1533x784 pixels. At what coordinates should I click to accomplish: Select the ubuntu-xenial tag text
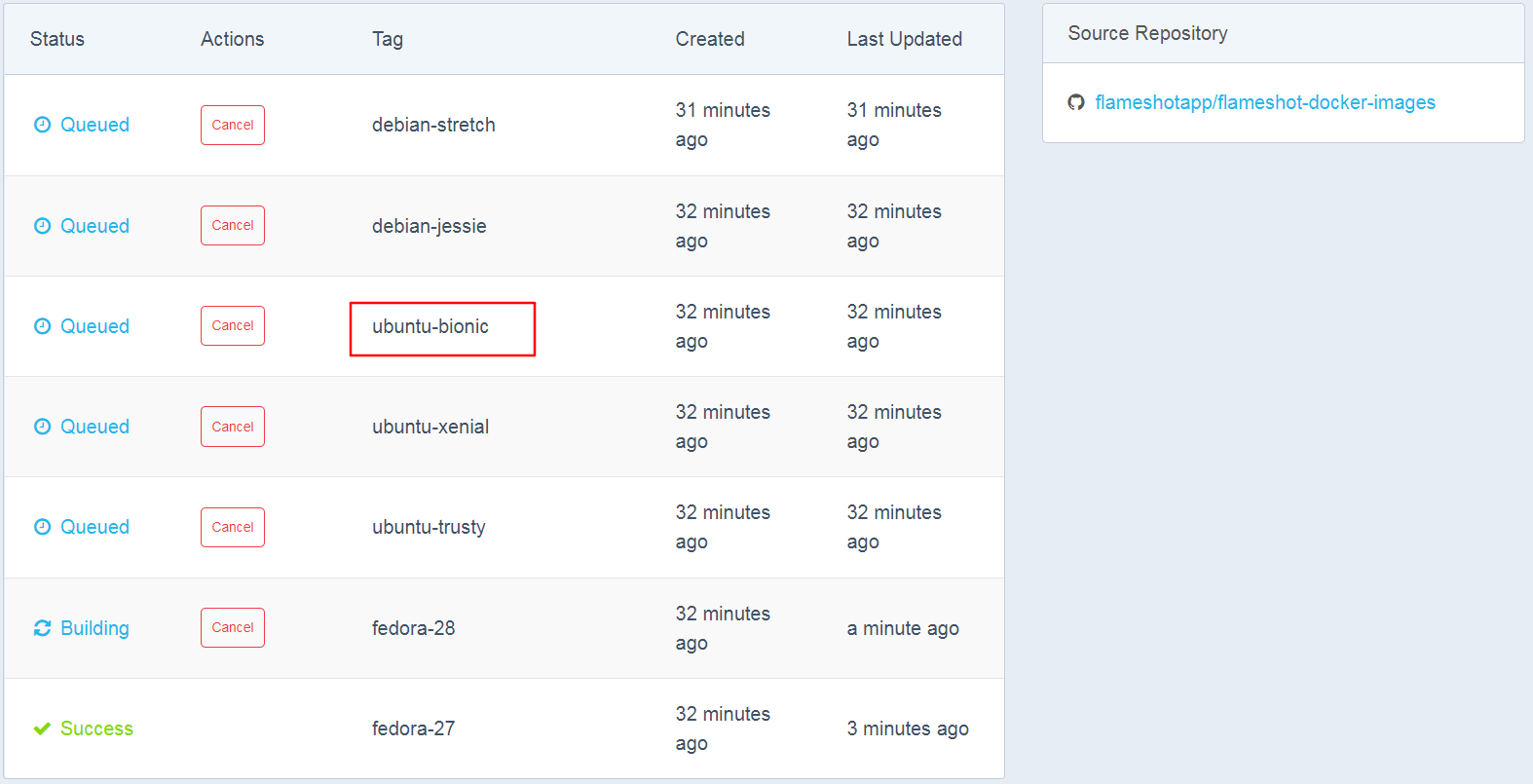click(x=430, y=427)
